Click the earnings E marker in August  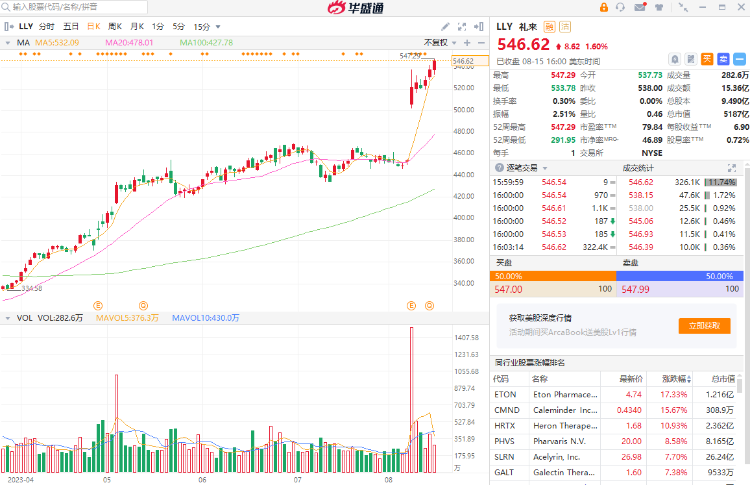411,304
